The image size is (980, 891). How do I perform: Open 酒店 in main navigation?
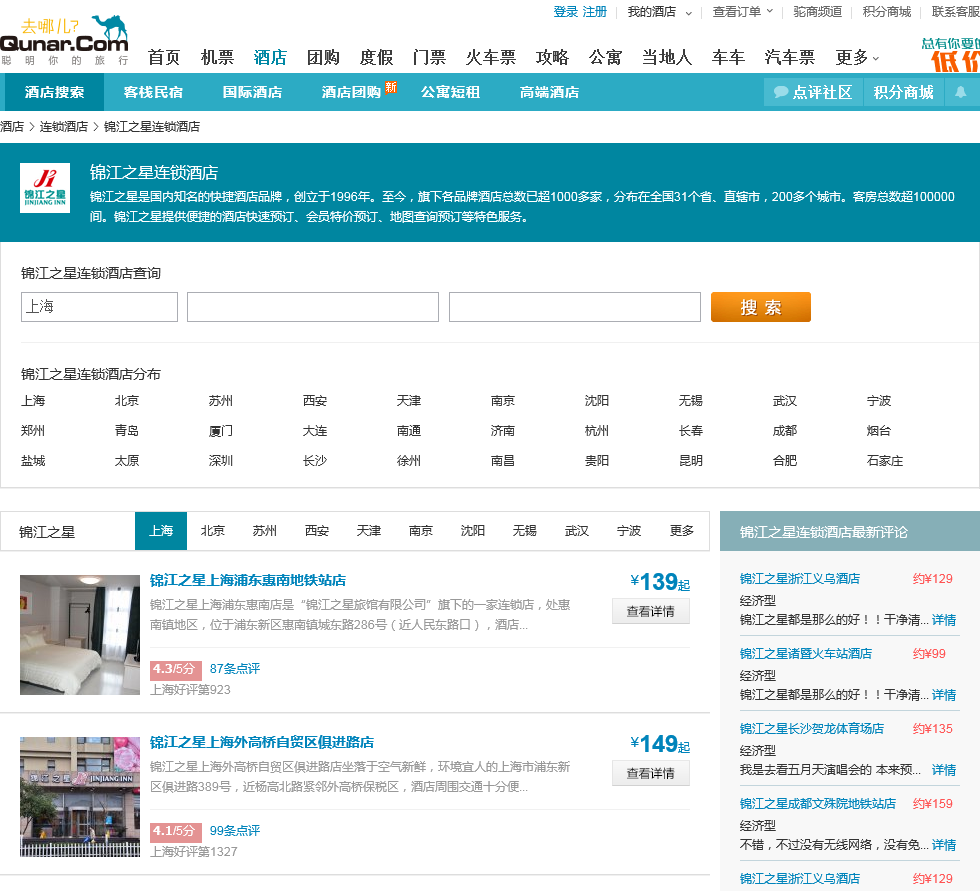[x=270, y=57]
